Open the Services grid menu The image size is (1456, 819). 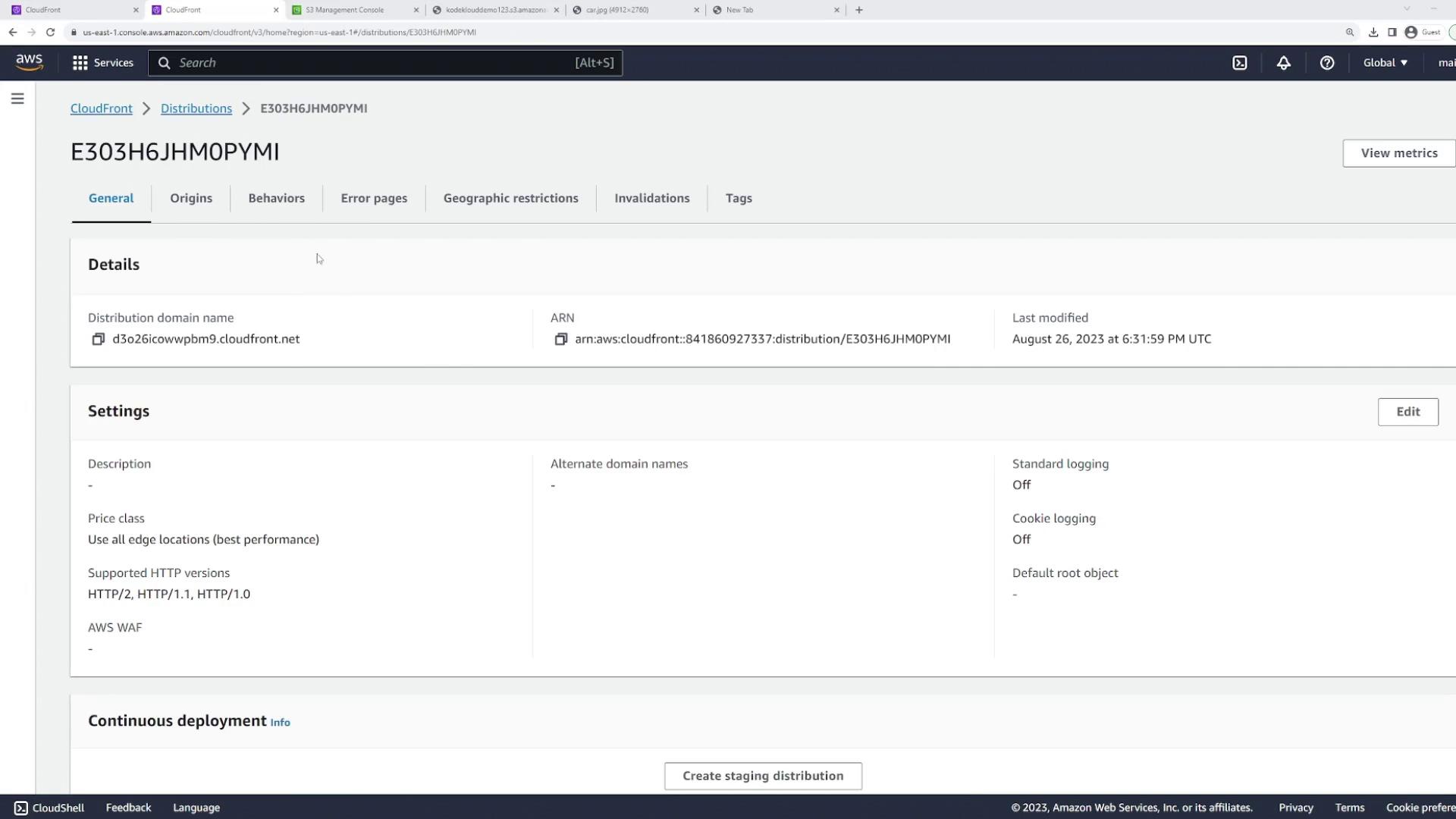(x=102, y=63)
